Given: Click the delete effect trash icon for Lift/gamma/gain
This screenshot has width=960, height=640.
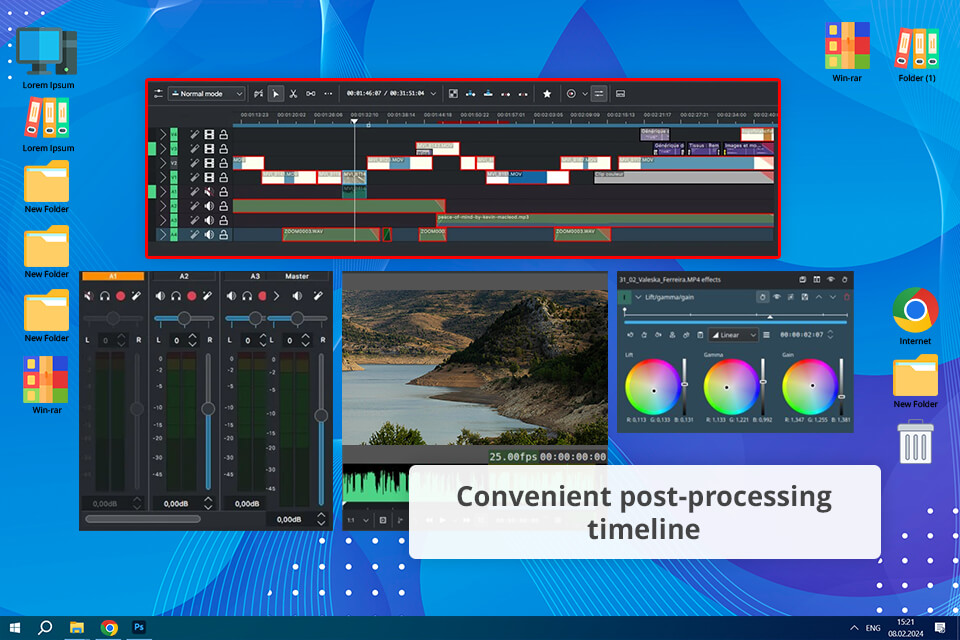Looking at the screenshot, I should [x=847, y=297].
